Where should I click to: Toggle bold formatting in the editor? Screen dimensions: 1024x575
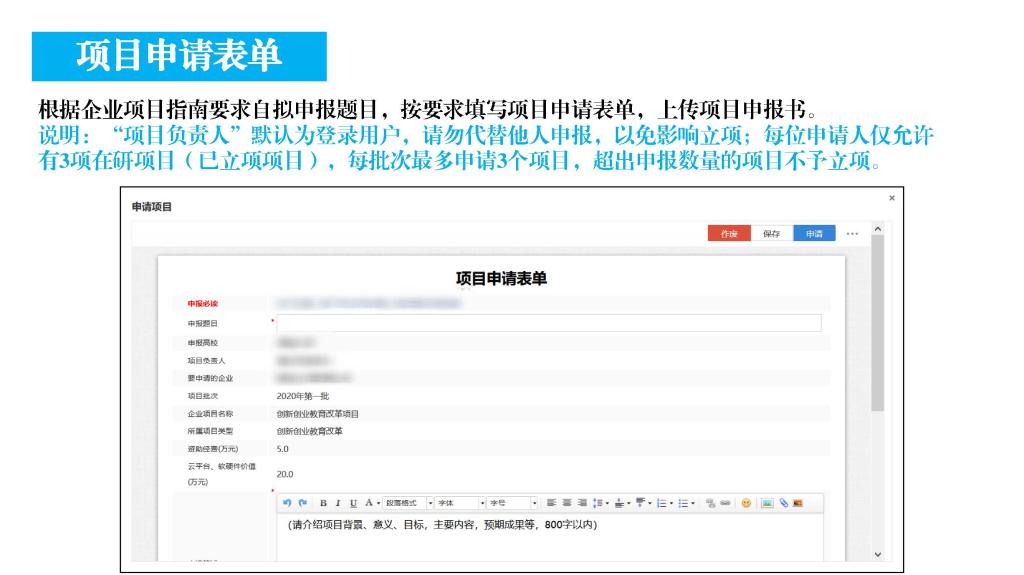pos(323,502)
